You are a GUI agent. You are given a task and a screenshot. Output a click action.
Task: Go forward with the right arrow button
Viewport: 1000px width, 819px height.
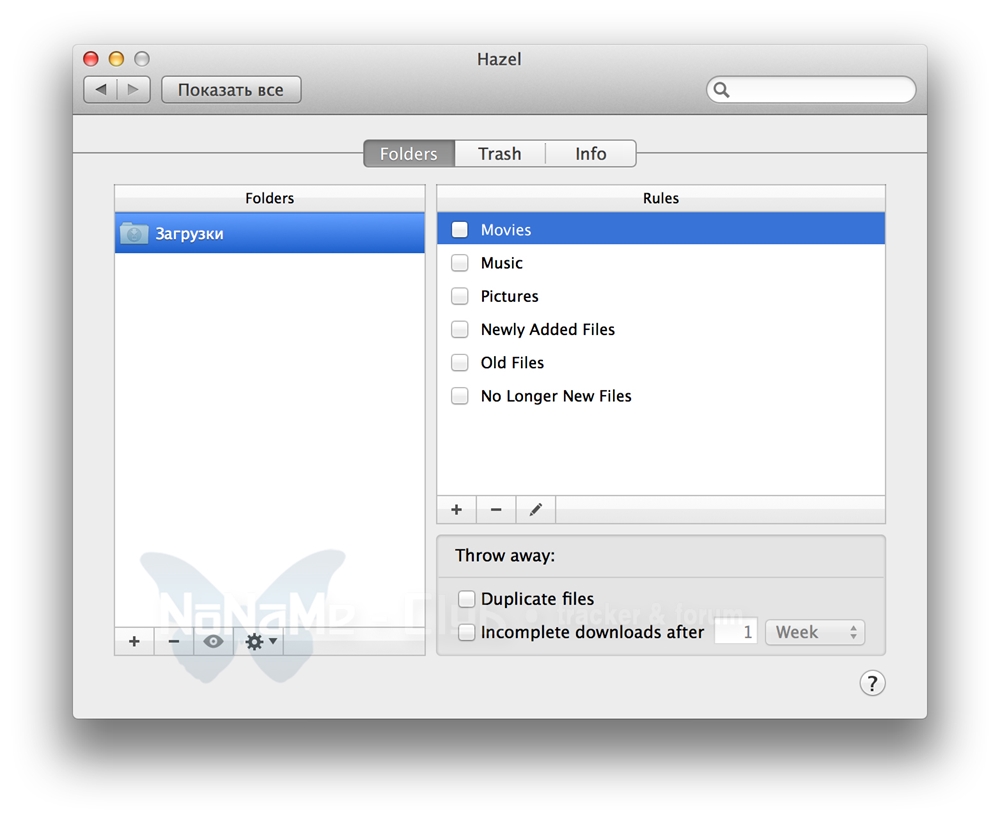point(133,89)
